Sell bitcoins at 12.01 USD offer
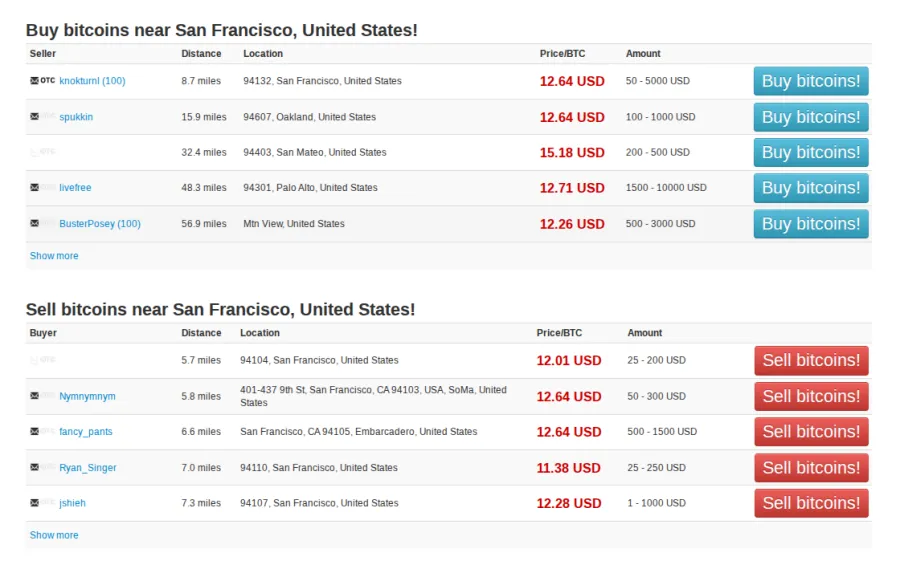Image resolution: width=900 pixels, height=569 pixels. click(x=810, y=360)
